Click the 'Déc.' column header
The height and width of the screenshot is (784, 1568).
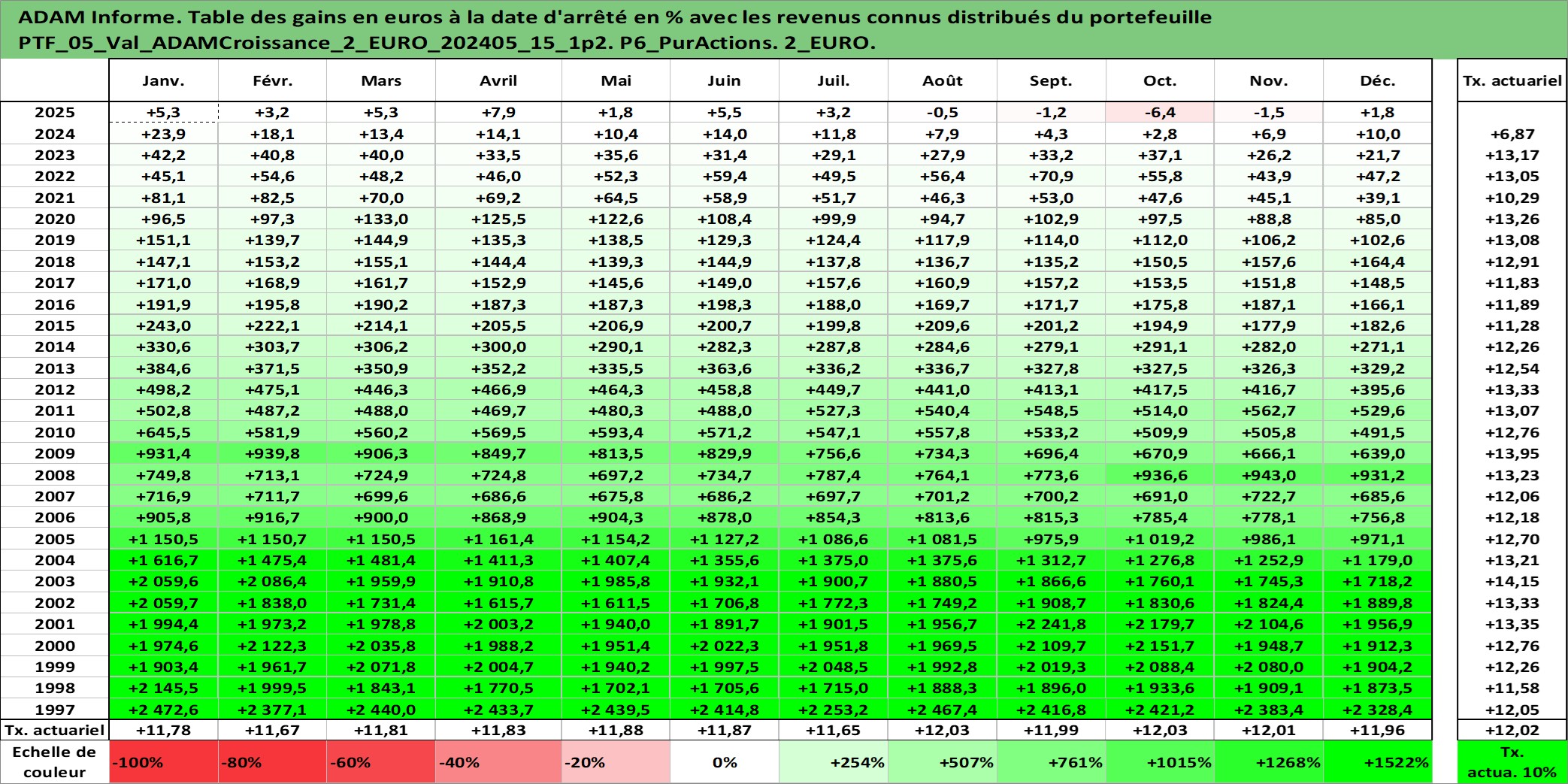coord(1378,80)
